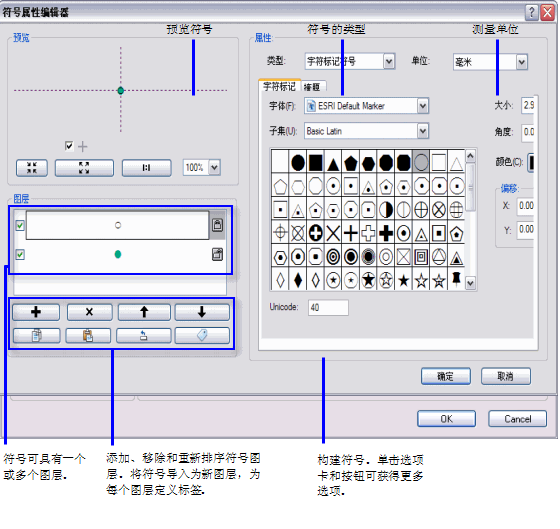
Task: Click the delete layer X button
Action: click(x=90, y=312)
